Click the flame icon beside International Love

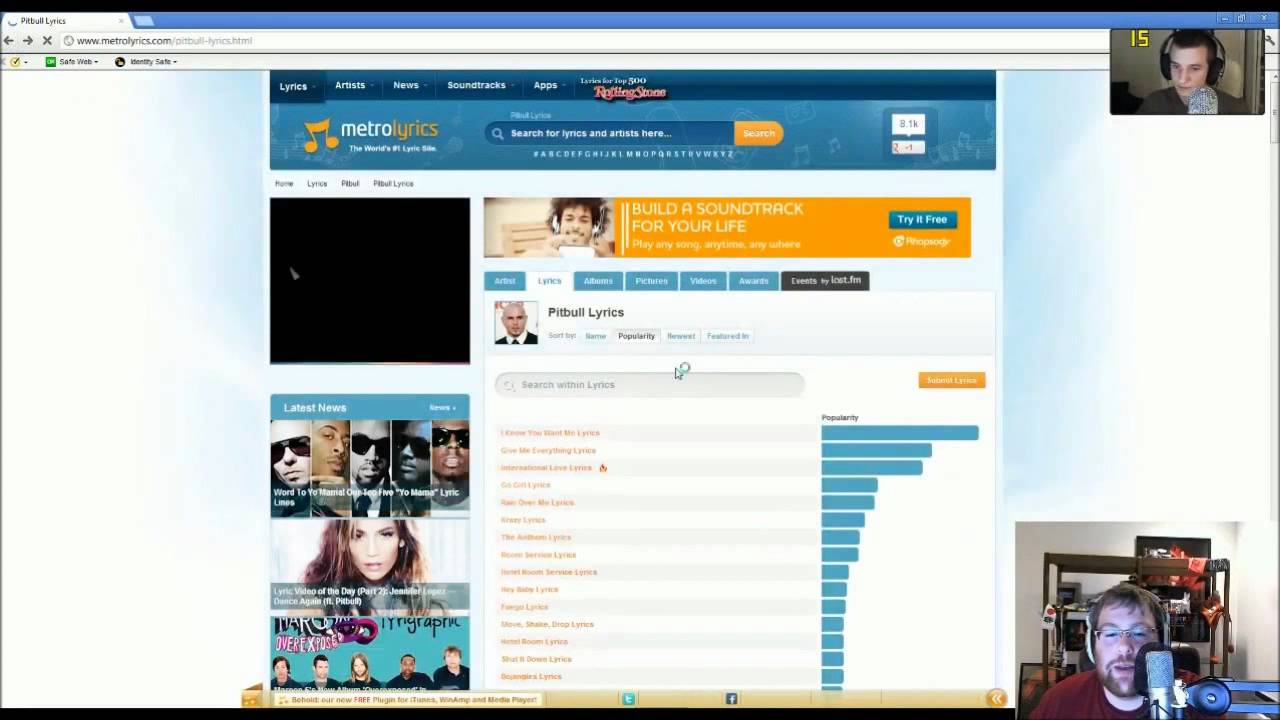(x=602, y=468)
